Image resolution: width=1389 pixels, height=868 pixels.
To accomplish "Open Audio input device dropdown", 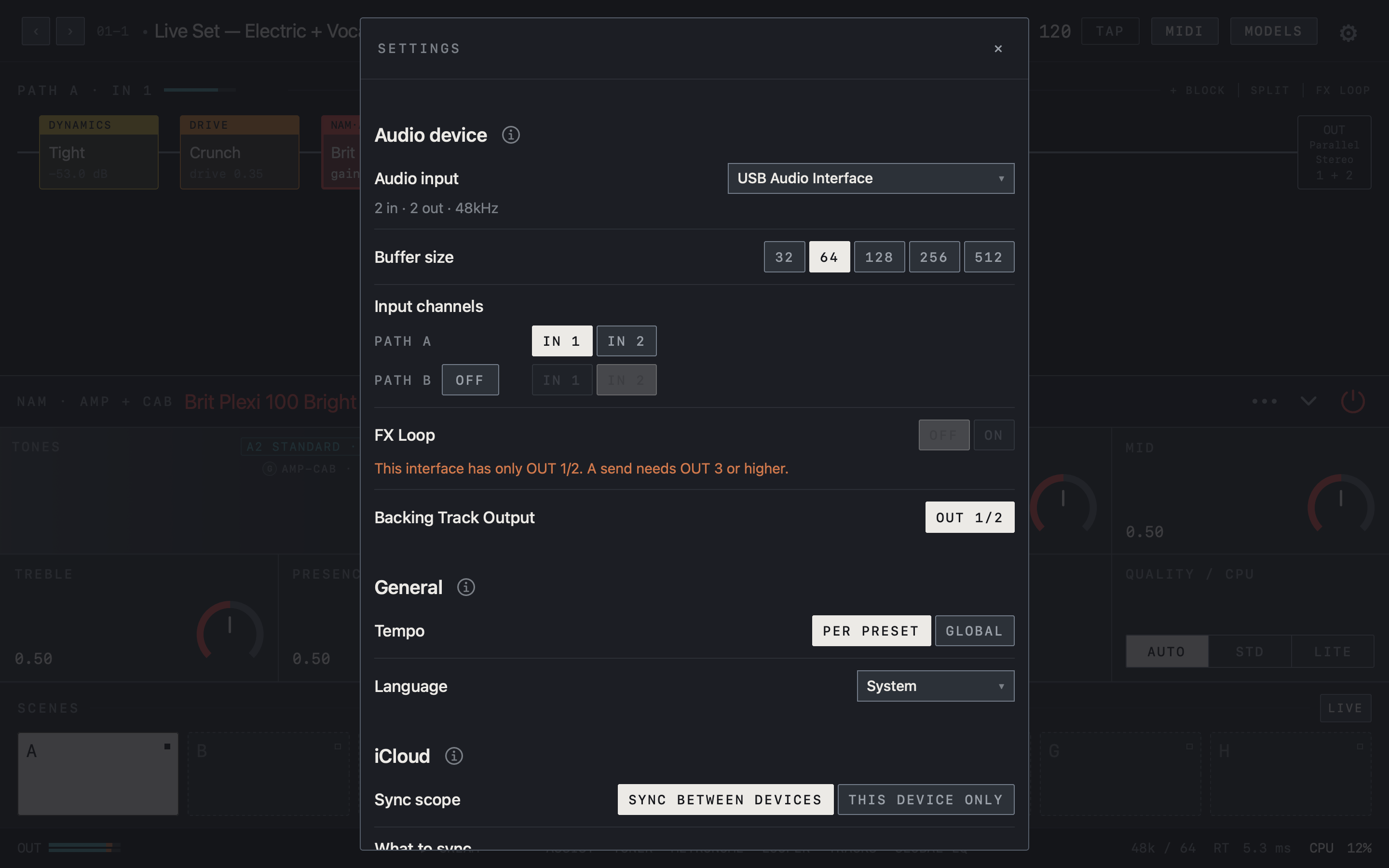I will (x=871, y=178).
